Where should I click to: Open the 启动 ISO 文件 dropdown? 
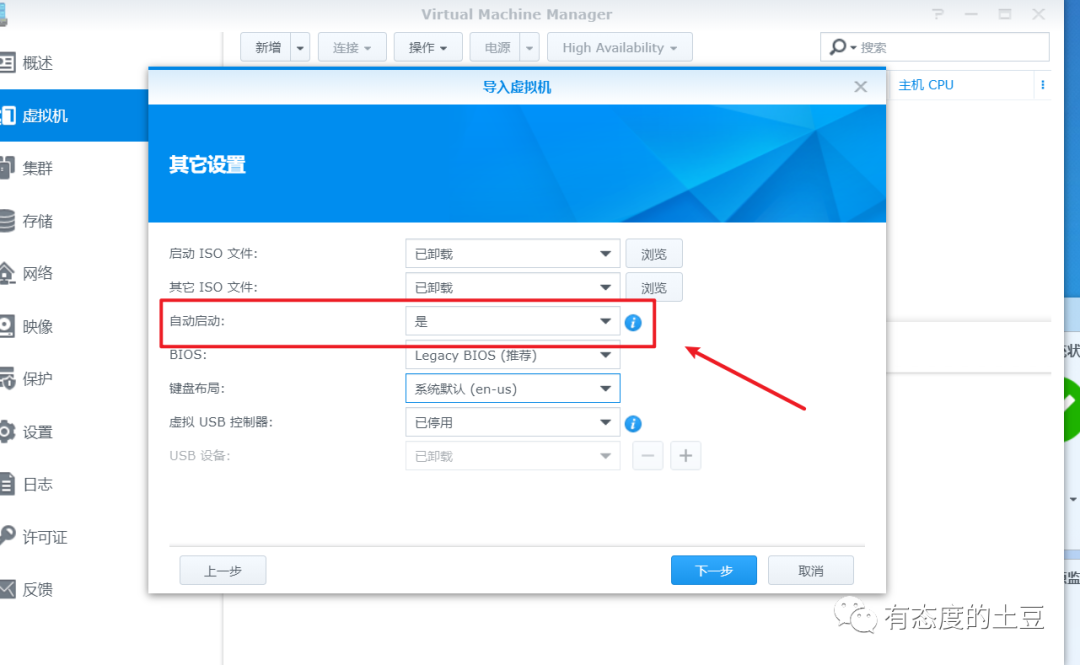512,254
